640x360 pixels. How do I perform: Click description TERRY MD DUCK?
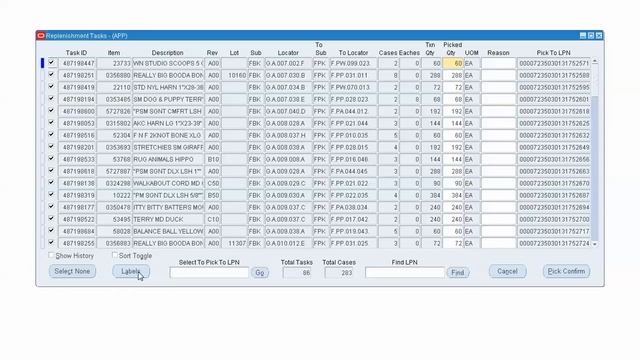coord(168,219)
